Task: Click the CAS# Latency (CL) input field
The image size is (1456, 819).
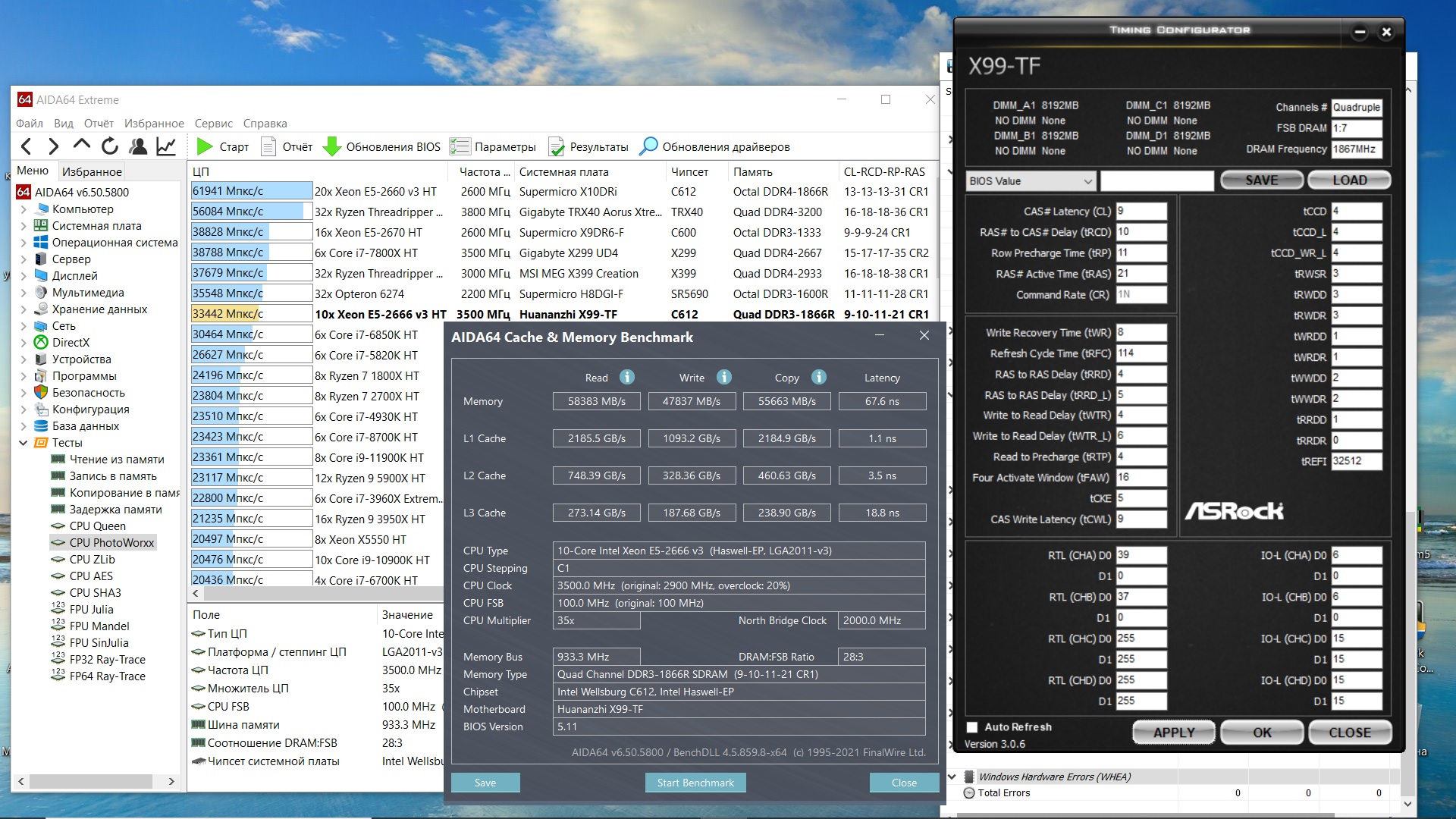Action: click(1141, 212)
